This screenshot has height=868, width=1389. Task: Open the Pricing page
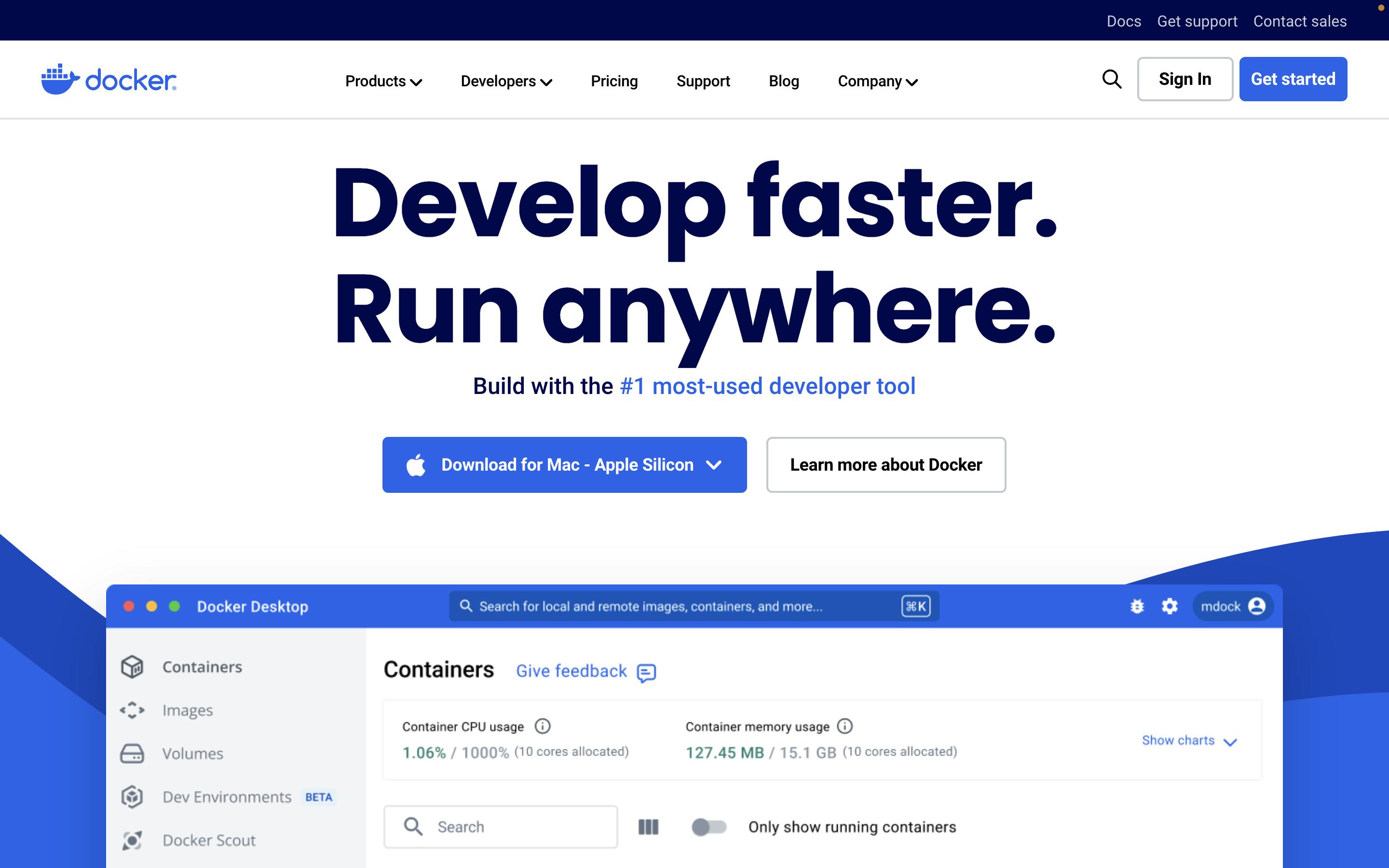click(x=614, y=81)
